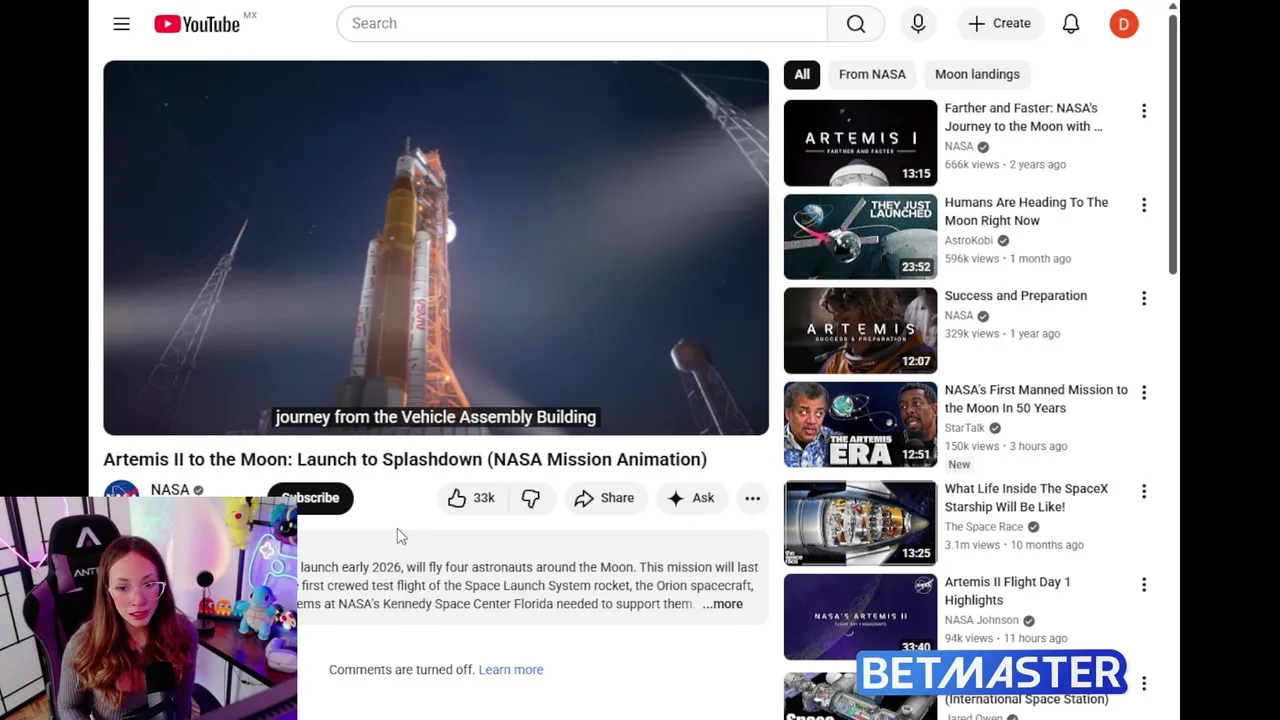Open account avatar menu
1280x720 pixels.
[x=1124, y=24]
